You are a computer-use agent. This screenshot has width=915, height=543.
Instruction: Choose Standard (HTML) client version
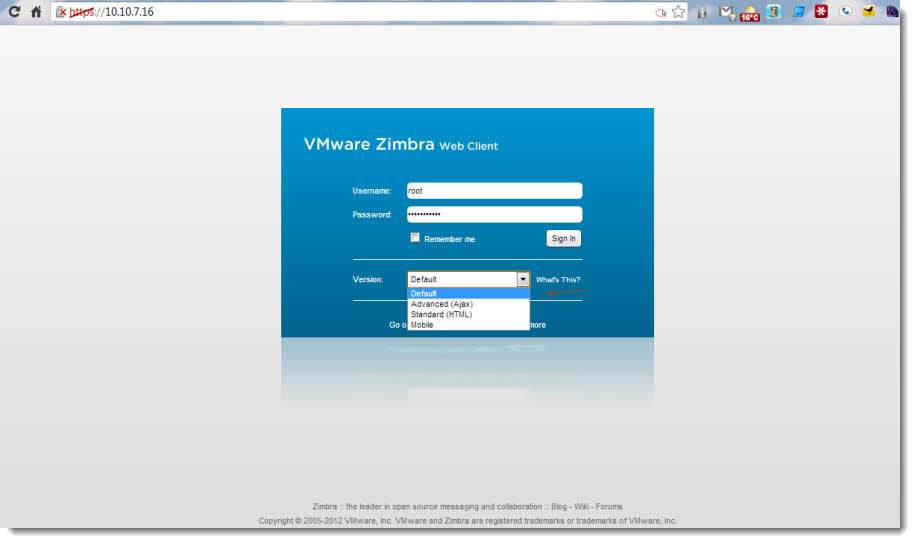point(468,314)
